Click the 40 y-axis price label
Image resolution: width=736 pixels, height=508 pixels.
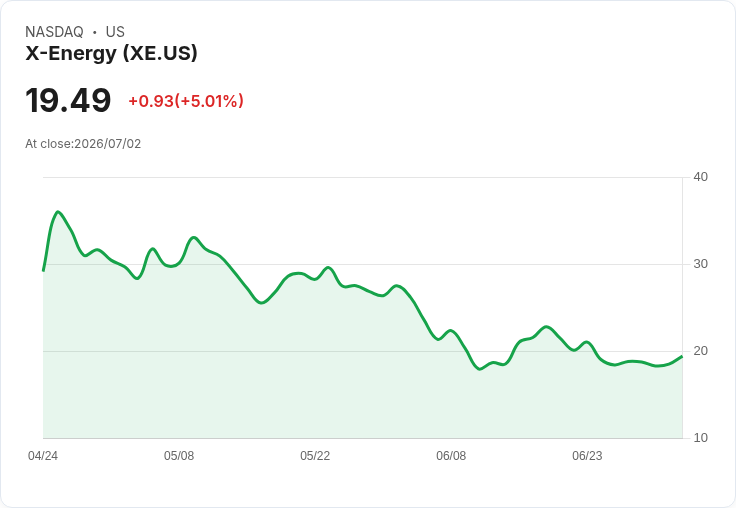point(700,177)
